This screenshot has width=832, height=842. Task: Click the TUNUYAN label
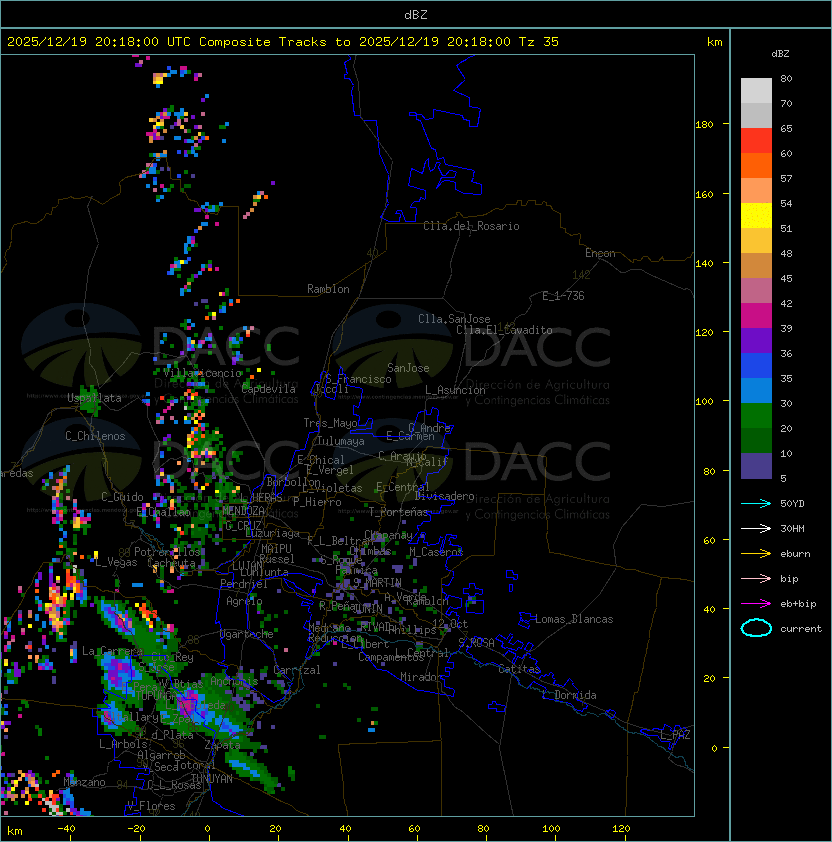[x=212, y=779]
